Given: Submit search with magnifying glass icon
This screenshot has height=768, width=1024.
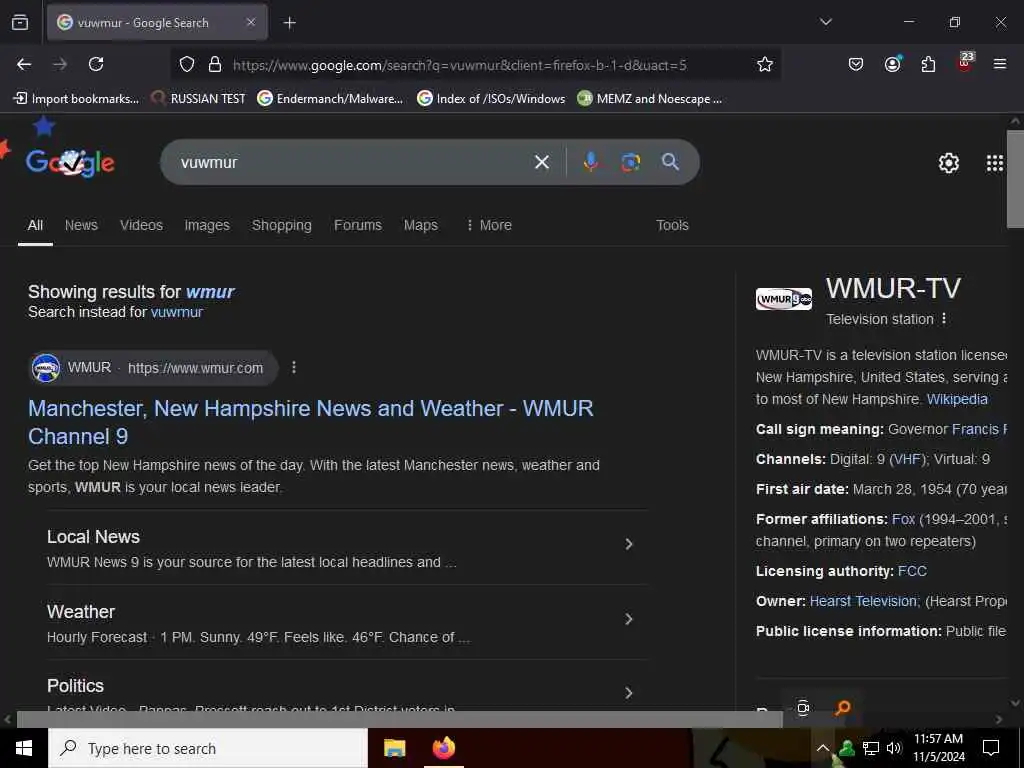Looking at the screenshot, I should 670,162.
